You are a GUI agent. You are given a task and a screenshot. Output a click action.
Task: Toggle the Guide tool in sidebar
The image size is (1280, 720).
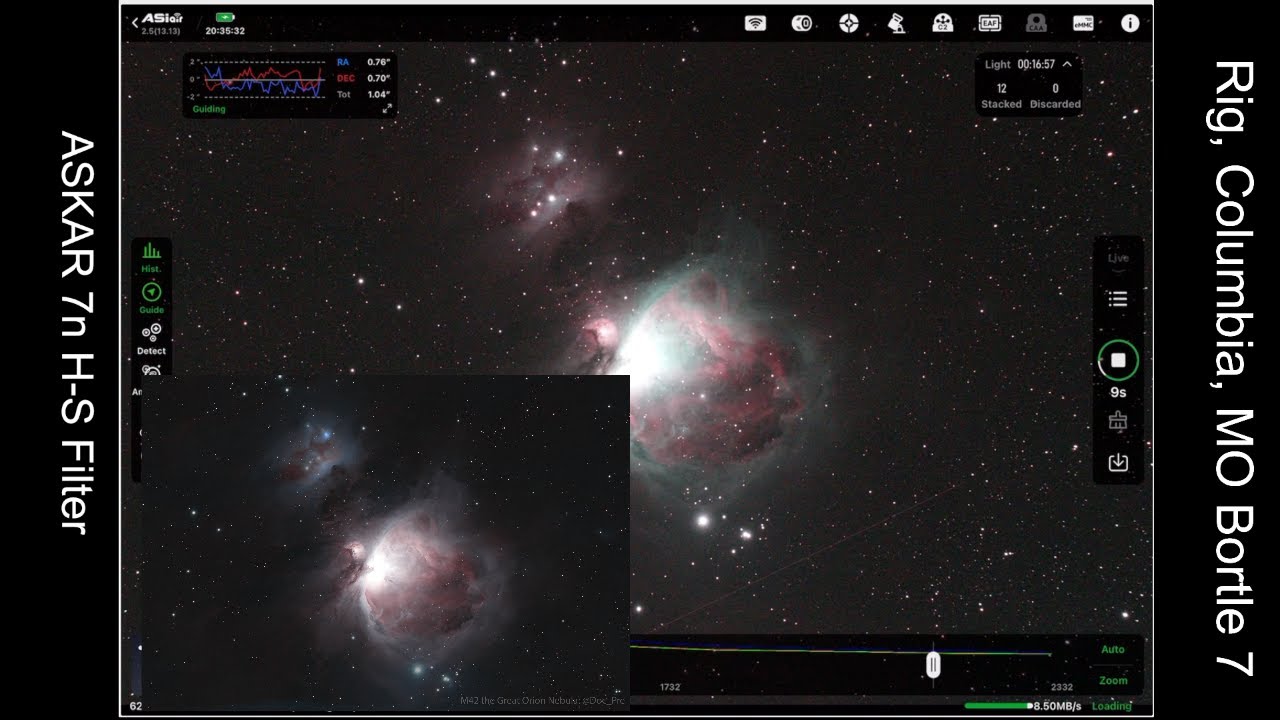point(151,298)
